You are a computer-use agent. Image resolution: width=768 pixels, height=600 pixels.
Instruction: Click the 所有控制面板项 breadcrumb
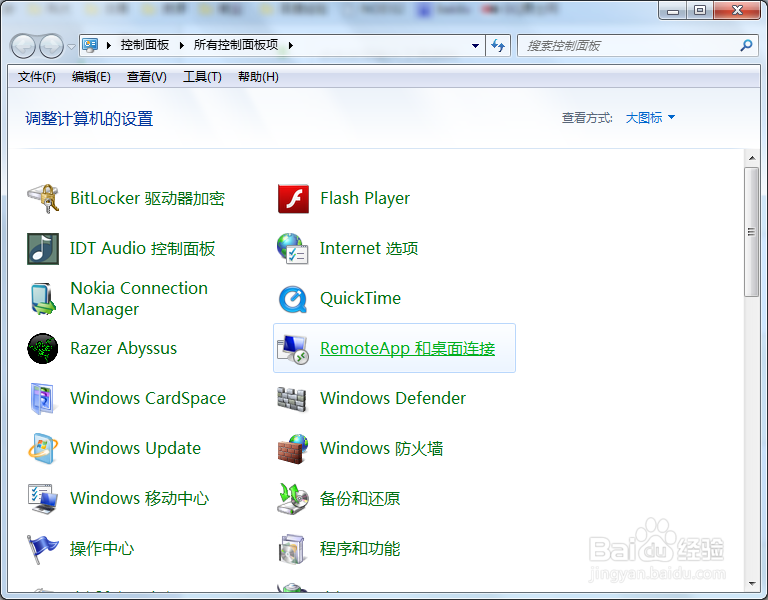(x=236, y=45)
